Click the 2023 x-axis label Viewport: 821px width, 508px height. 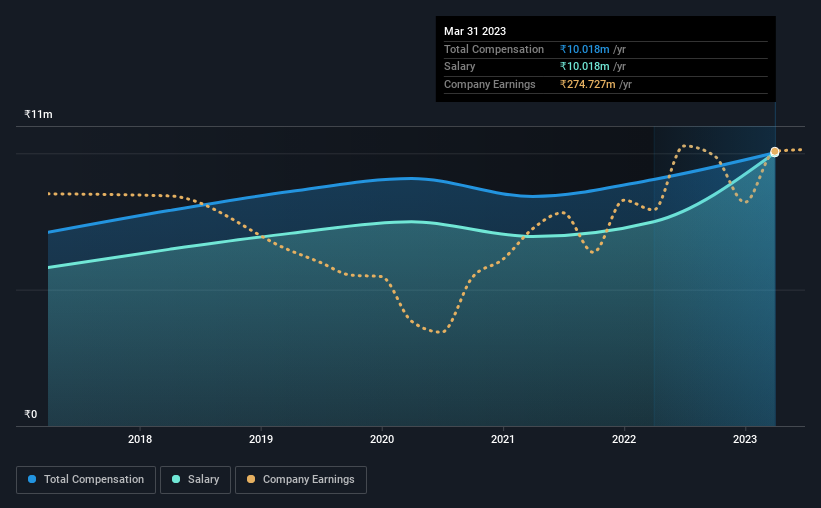(x=745, y=439)
